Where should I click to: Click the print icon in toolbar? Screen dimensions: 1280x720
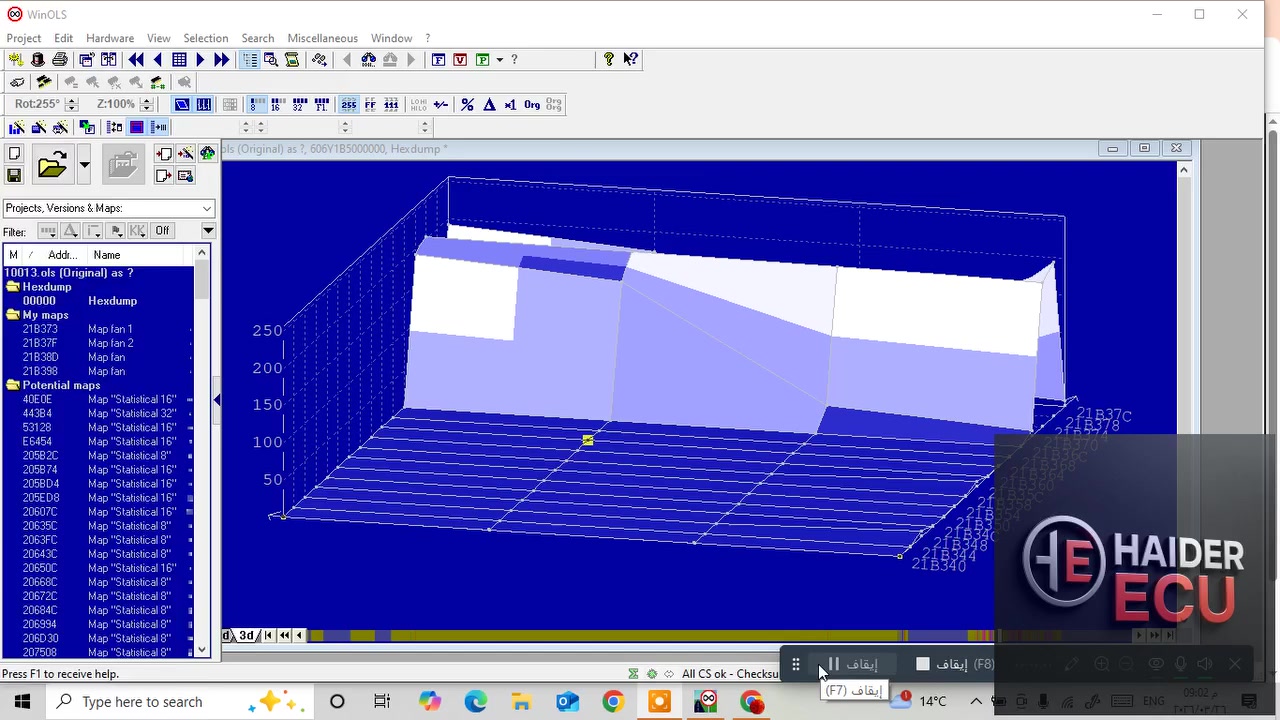click(x=60, y=60)
